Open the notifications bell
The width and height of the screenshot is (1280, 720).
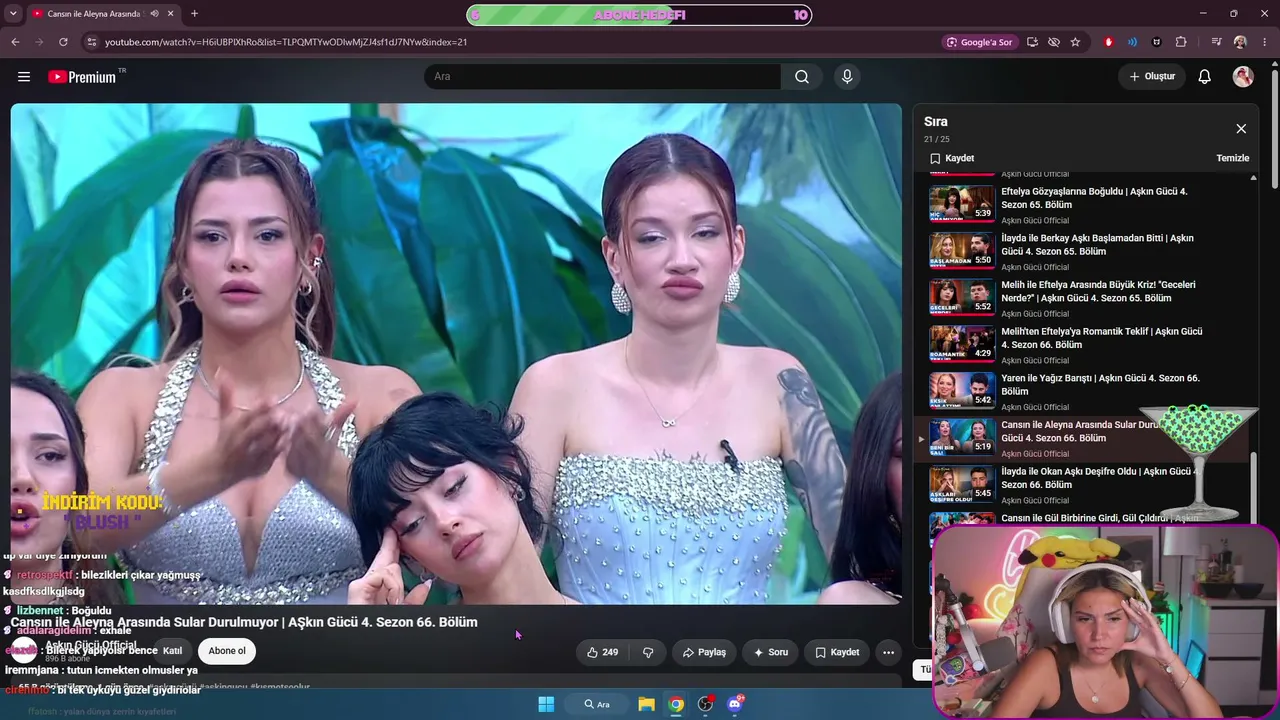pos(1205,77)
